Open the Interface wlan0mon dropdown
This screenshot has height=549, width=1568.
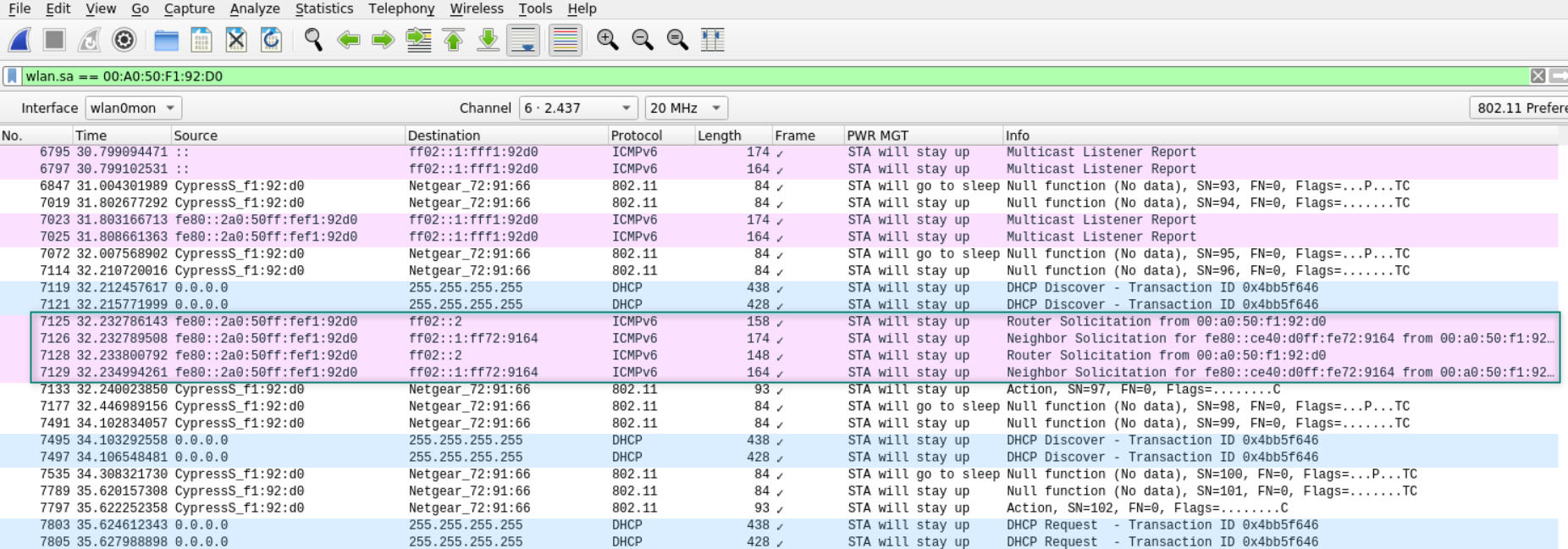(x=133, y=108)
